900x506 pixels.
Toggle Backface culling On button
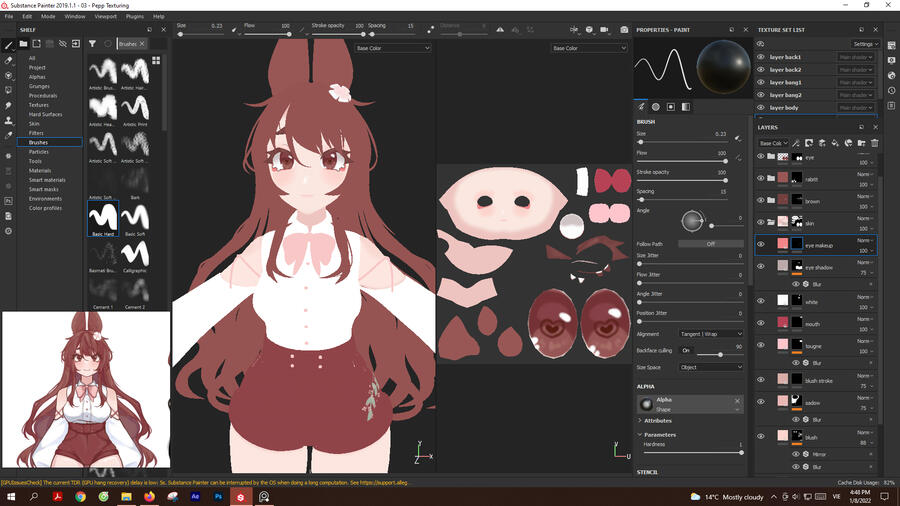(686, 351)
